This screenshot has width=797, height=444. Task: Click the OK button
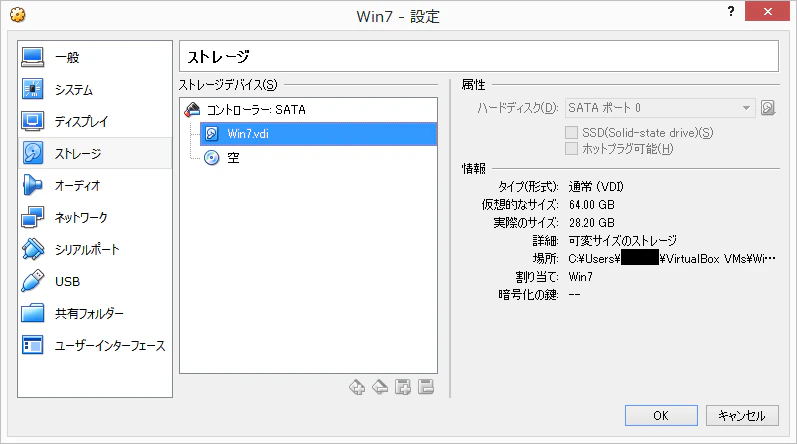[661, 416]
